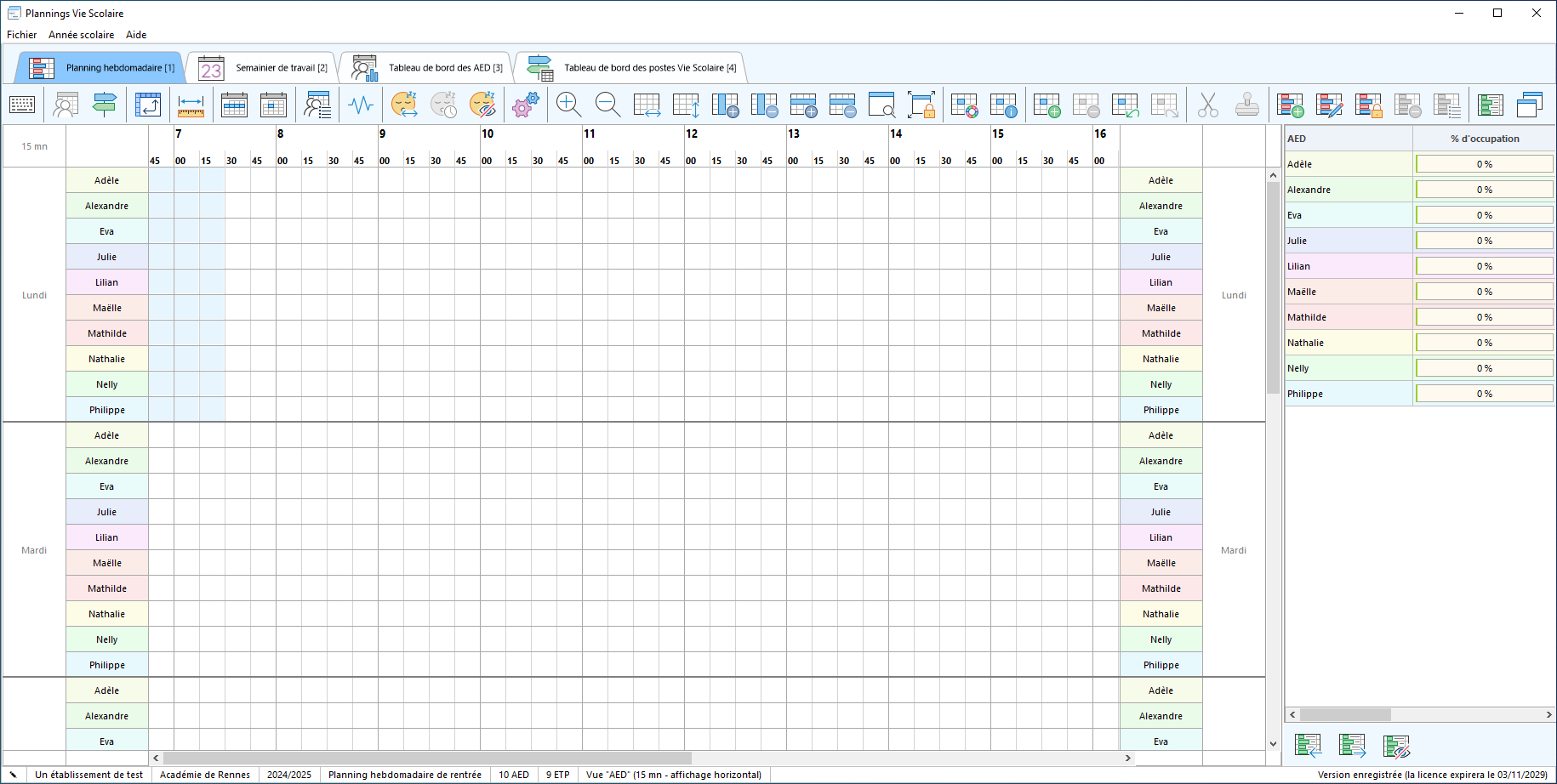Click the lock poste bars padlock icon

coord(1368,105)
